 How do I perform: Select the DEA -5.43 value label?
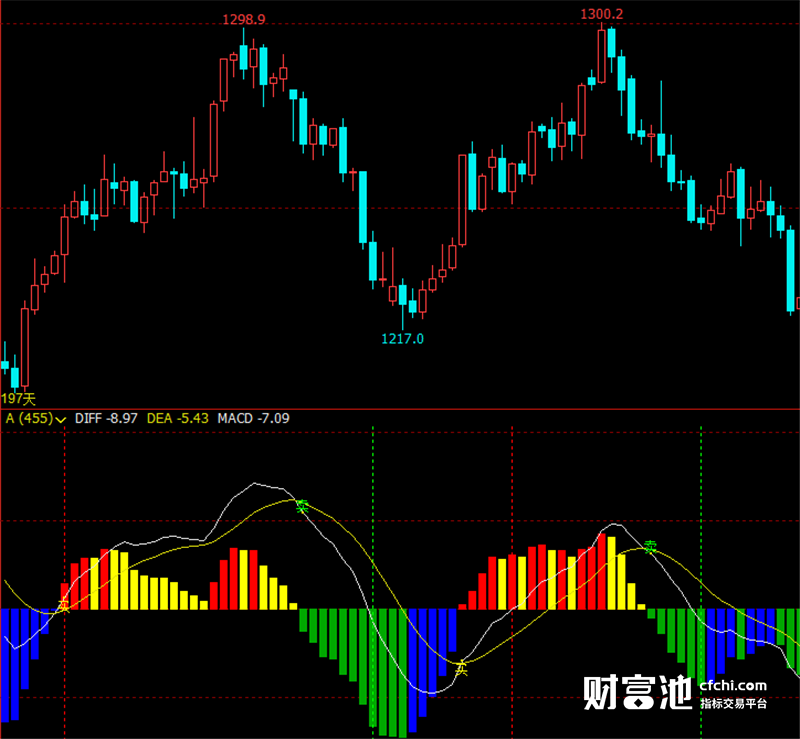point(178,418)
